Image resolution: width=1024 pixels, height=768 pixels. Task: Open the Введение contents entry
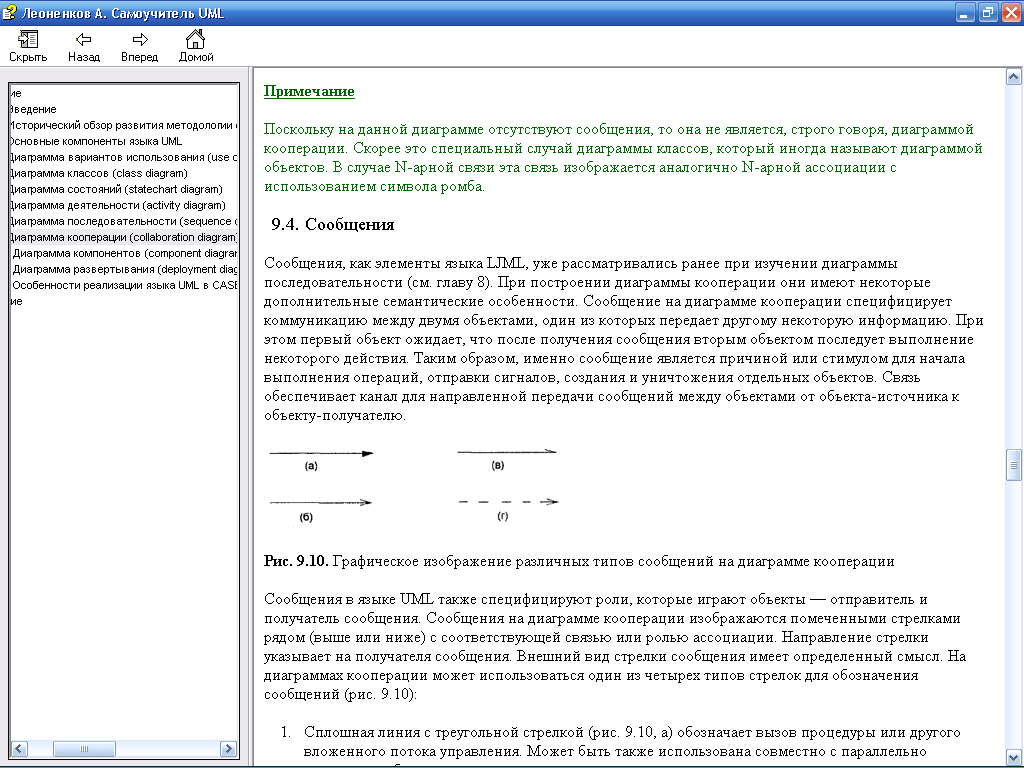[33, 109]
